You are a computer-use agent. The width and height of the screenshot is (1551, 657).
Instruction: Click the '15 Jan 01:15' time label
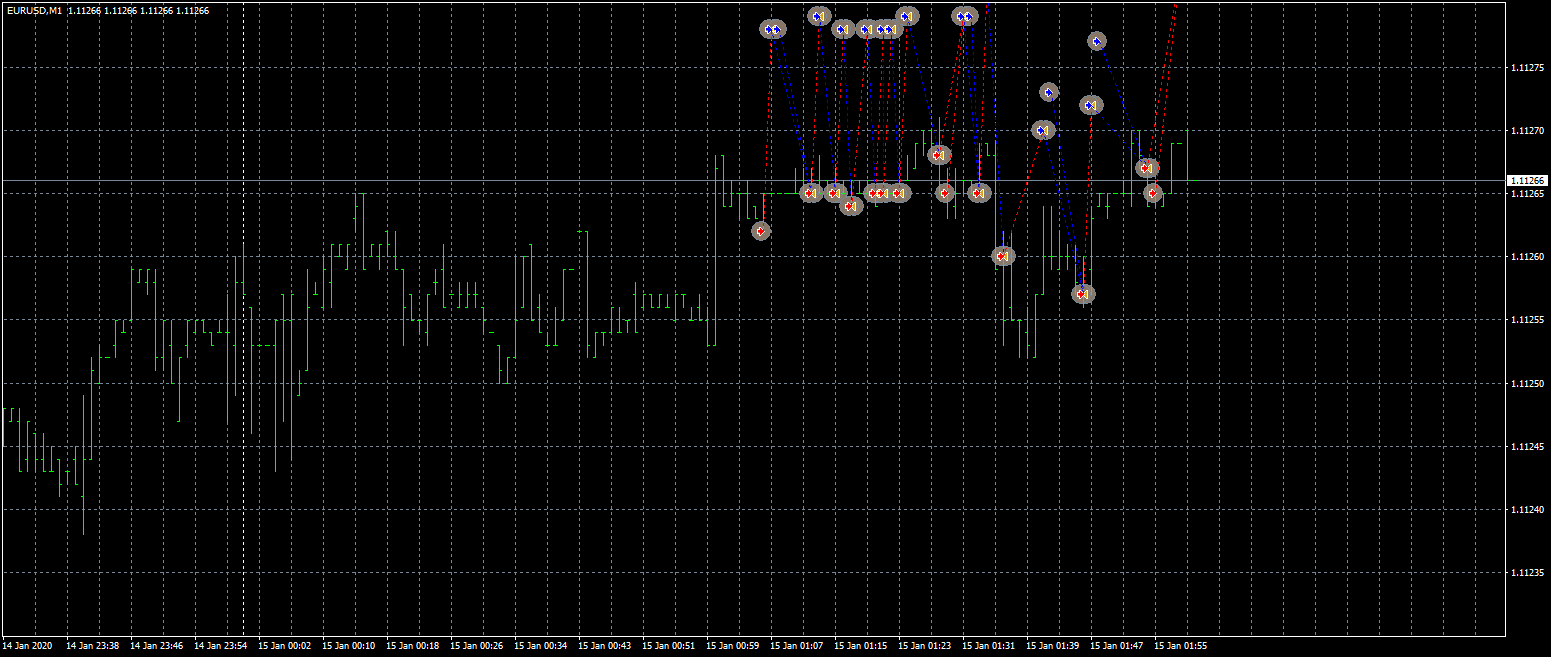click(861, 646)
